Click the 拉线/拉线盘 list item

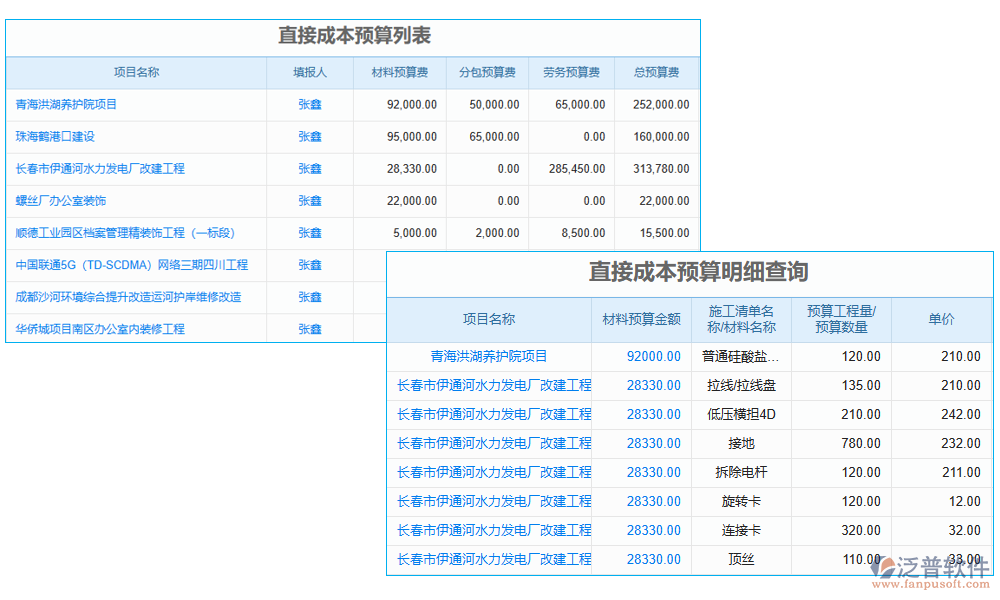click(743, 385)
